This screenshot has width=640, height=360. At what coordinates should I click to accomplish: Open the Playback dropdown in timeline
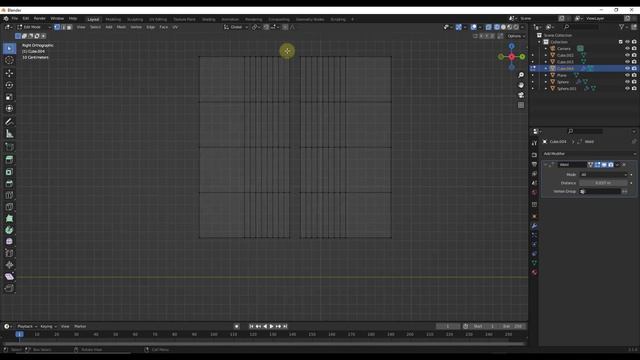point(27,327)
